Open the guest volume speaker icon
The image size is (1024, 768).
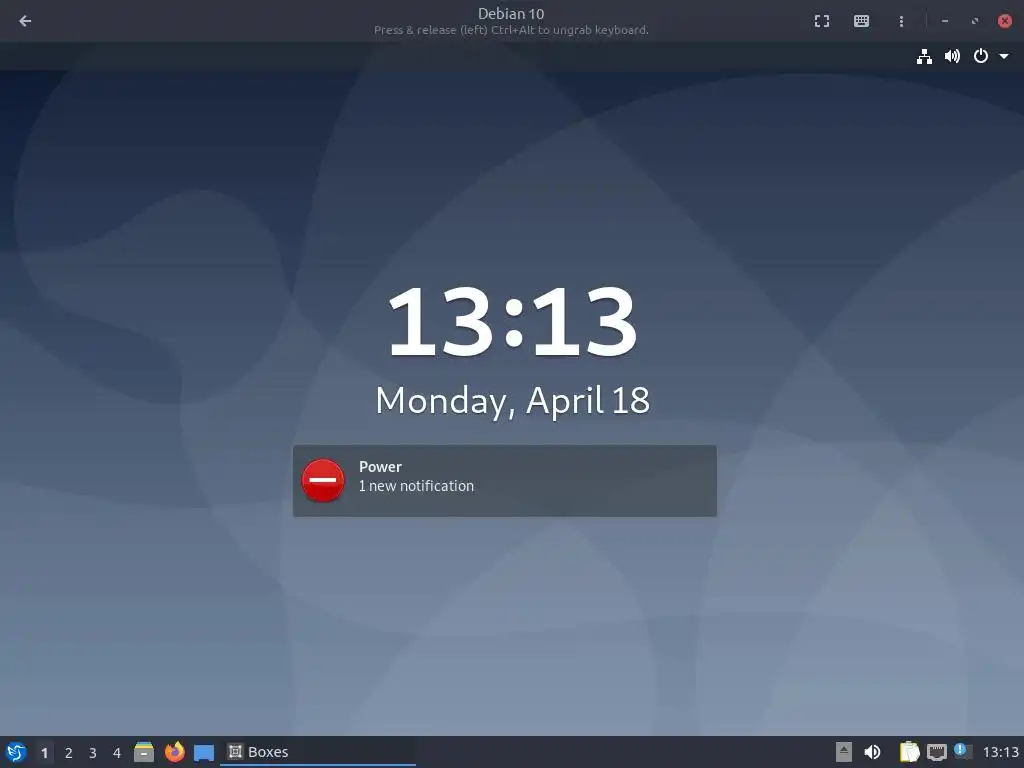(x=952, y=57)
